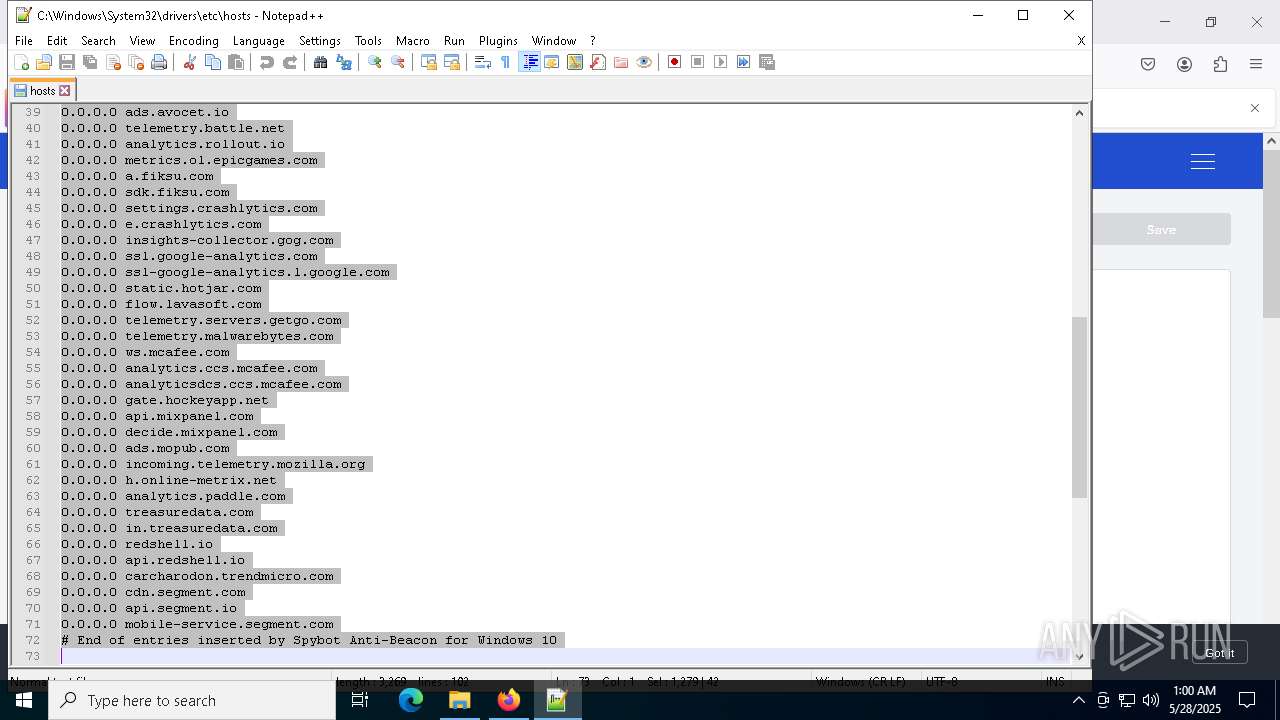Screen dimensions: 1280x720
Task: Click the Zoom In icon
Action: [374, 62]
